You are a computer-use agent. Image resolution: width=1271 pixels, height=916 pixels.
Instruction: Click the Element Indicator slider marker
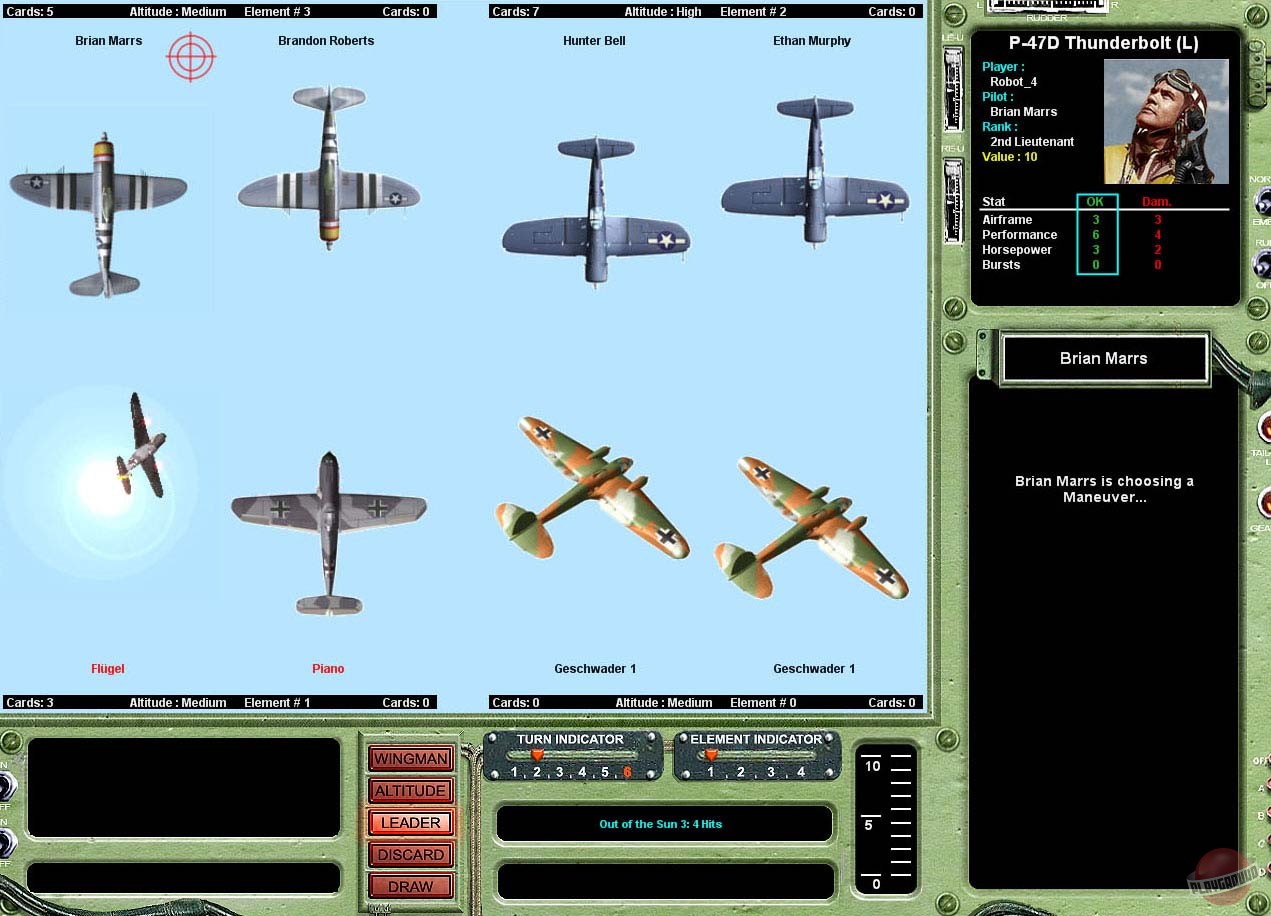pyautogui.click(x=711, y=756)
